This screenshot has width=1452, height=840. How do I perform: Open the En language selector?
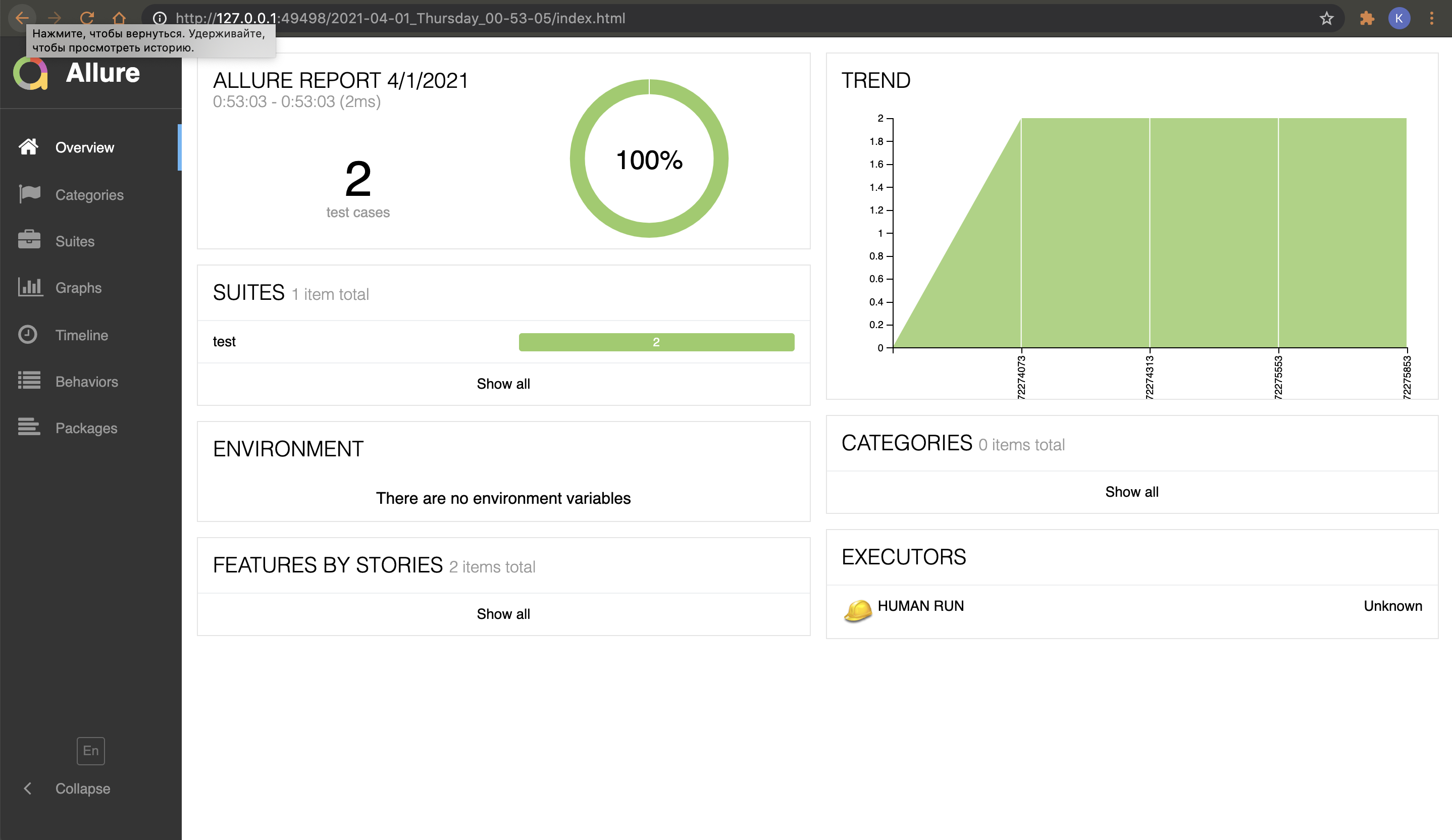90,750
